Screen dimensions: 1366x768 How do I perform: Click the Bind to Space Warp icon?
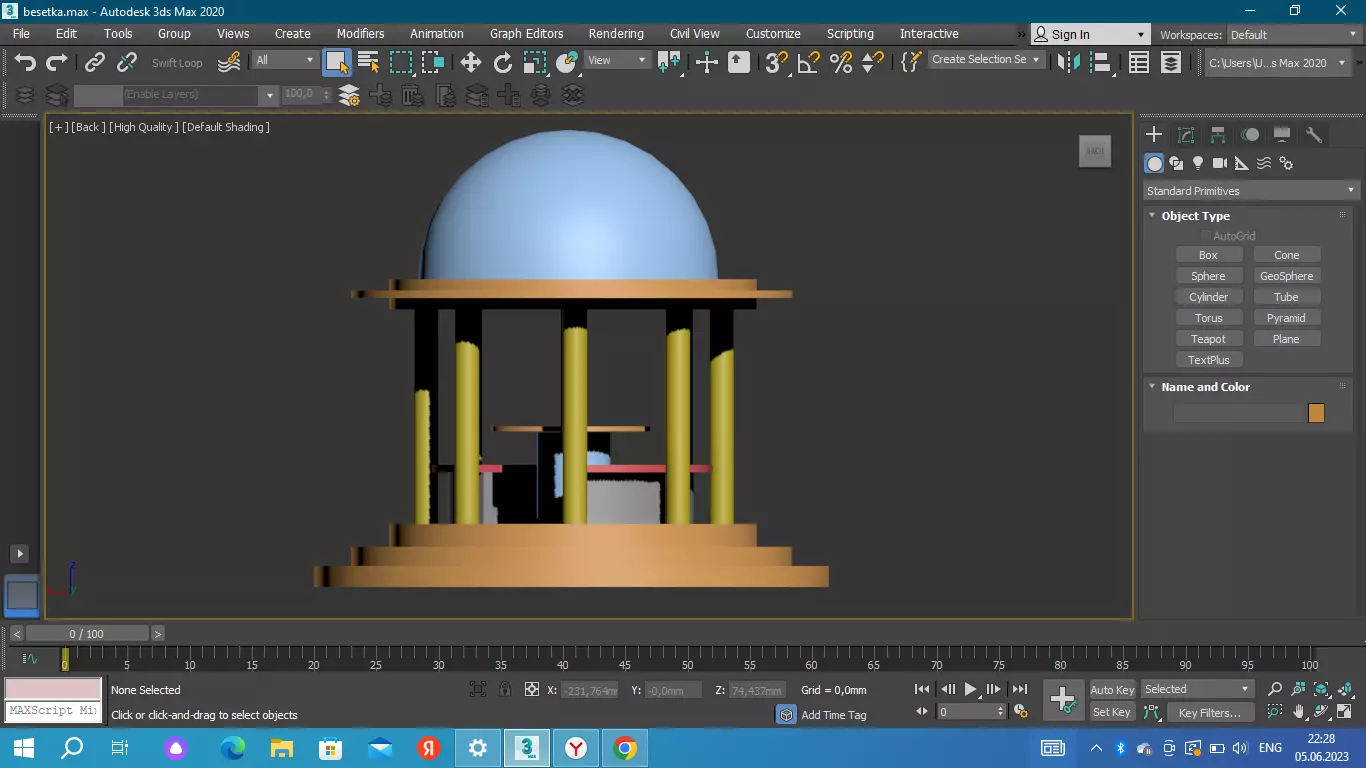230,62
